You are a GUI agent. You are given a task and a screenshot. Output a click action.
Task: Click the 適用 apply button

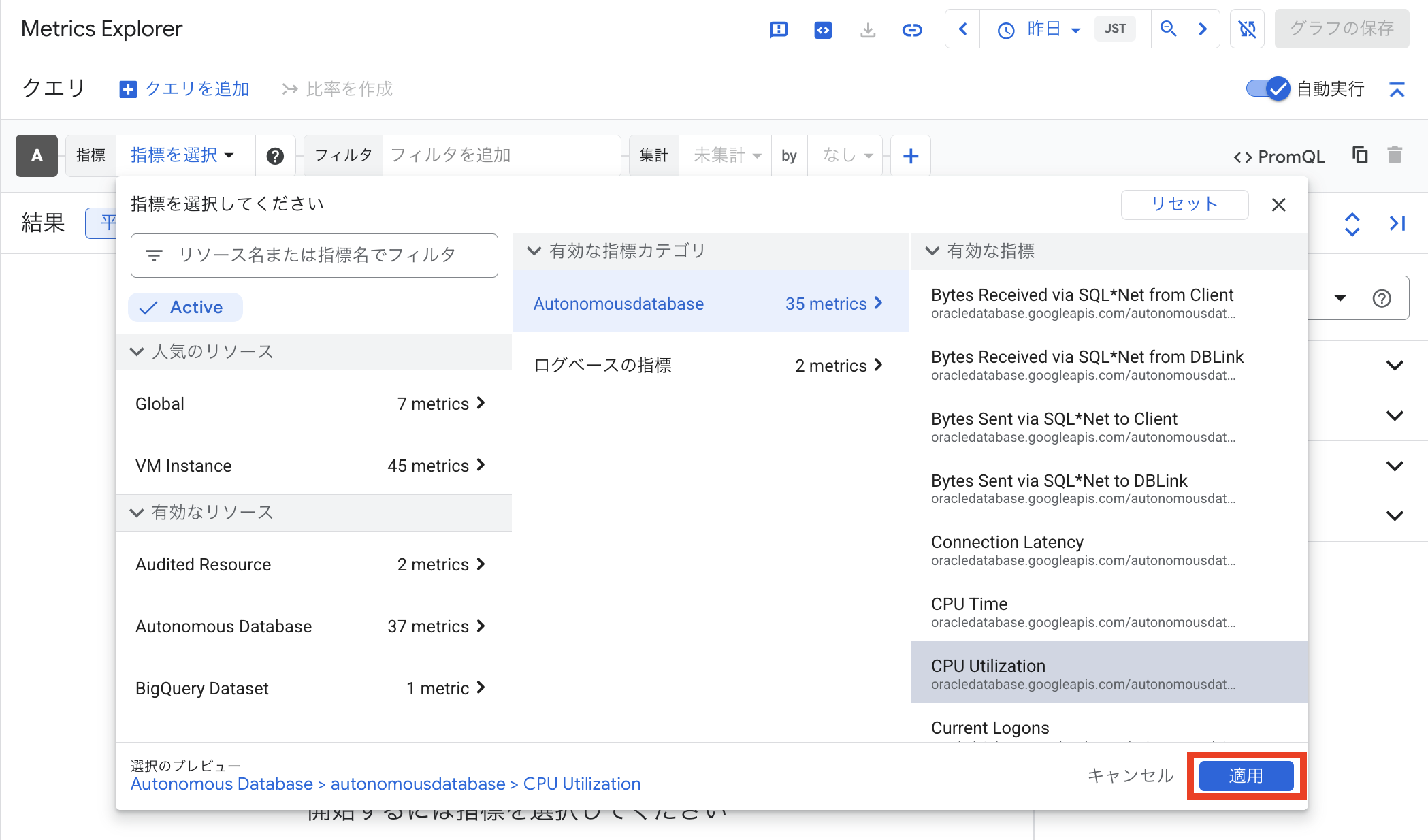1246,776
